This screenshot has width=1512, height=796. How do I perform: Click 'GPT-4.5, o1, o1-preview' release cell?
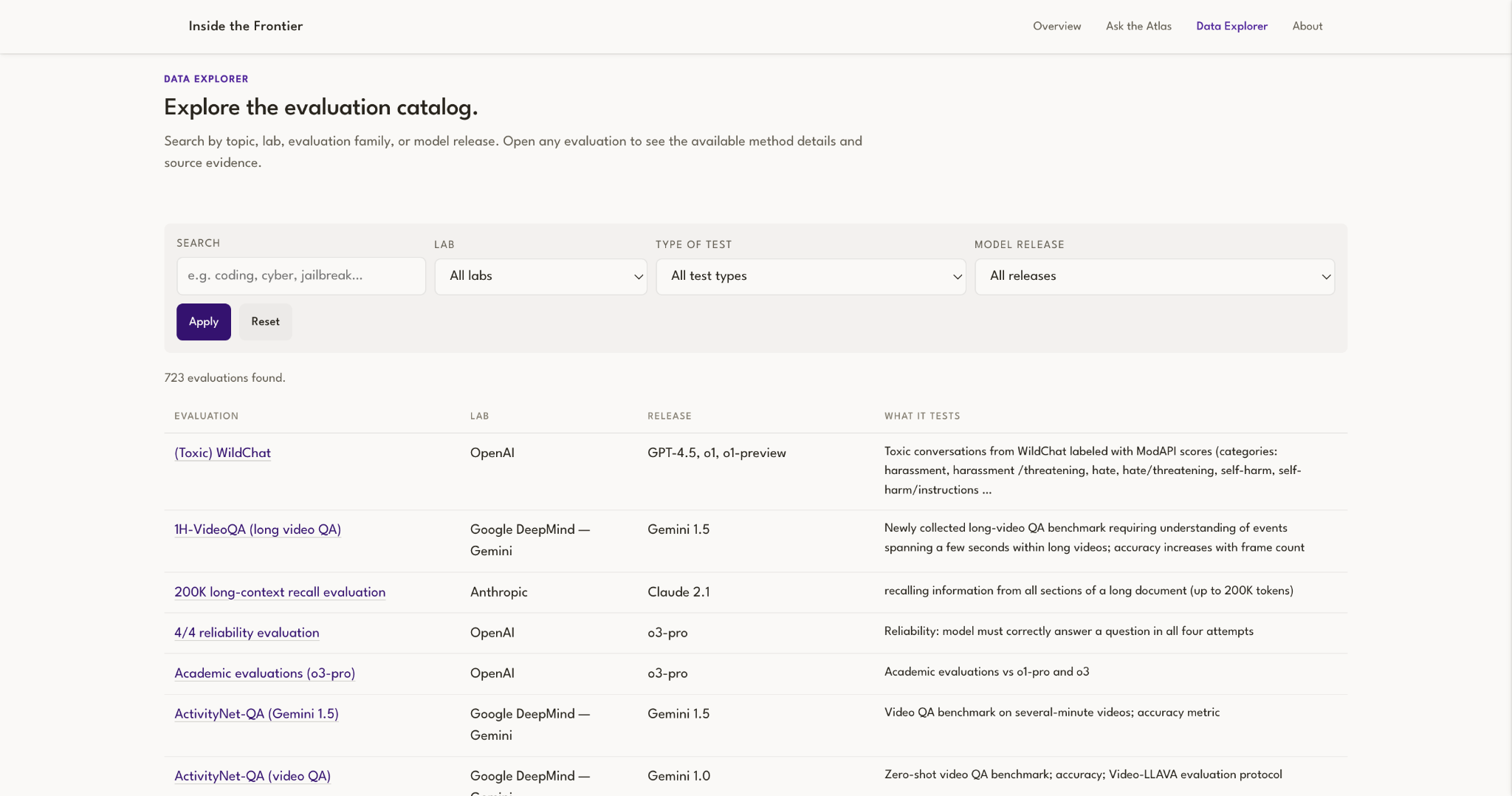[716, 453]
